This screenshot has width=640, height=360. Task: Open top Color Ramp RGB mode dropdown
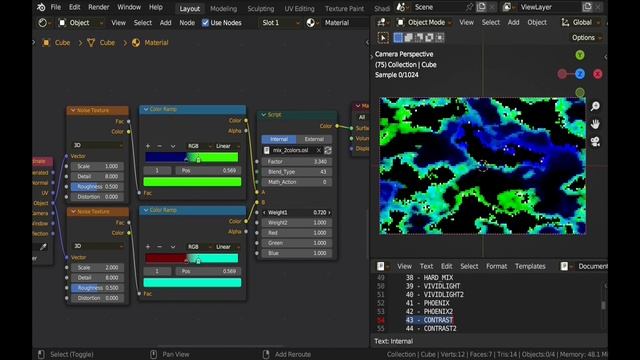pyautogui.click(x=199, y=146)
